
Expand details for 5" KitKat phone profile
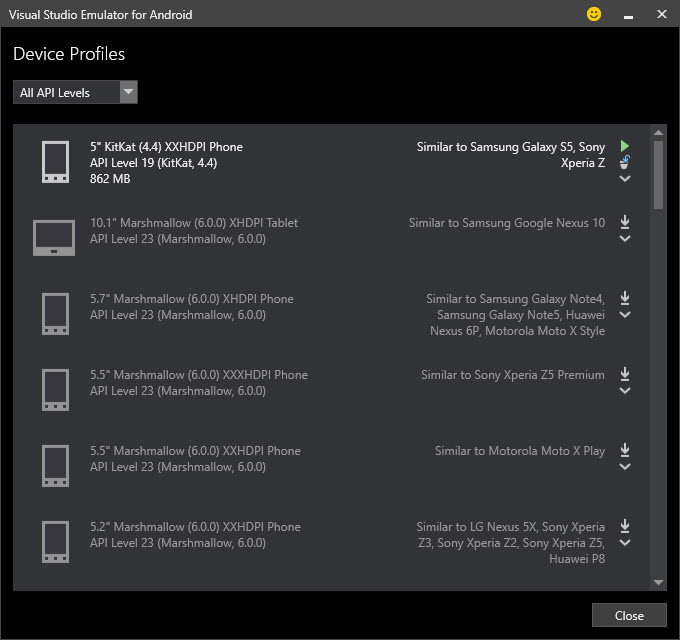pyautogui.click(x=625, y=179)
